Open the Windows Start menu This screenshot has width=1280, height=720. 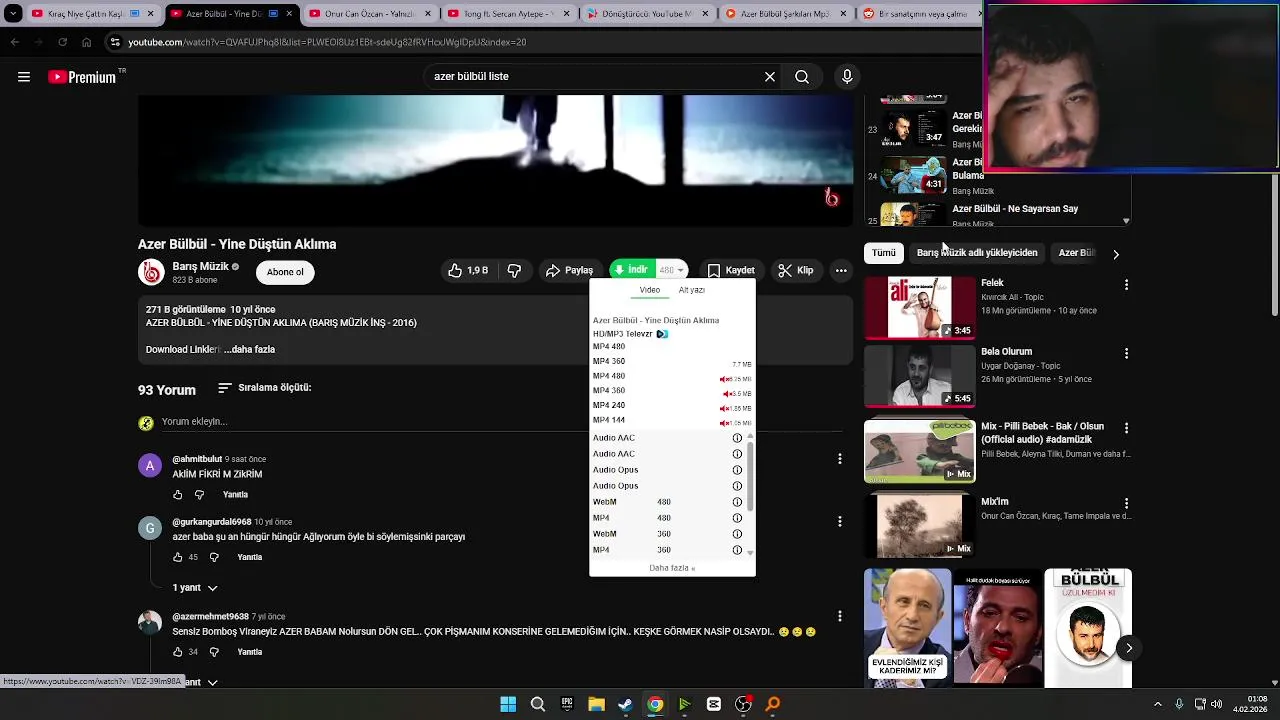tap(508, 704)
